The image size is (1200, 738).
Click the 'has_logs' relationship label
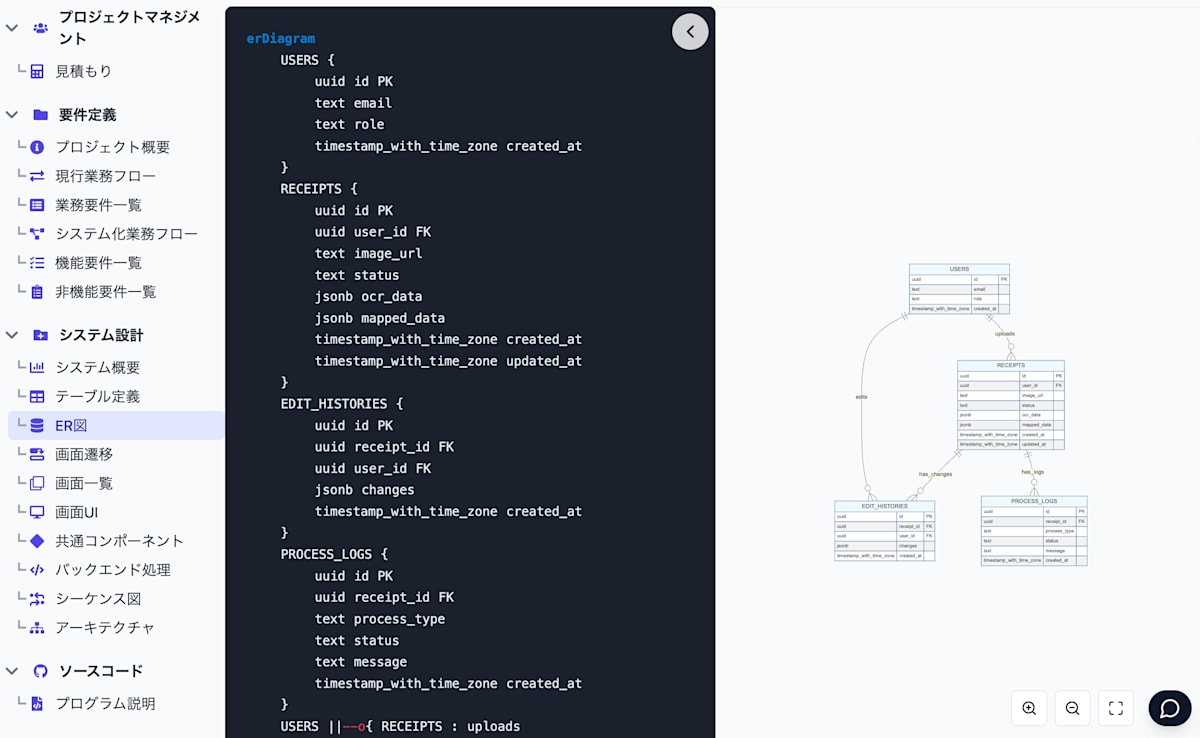click(1033, 471)
